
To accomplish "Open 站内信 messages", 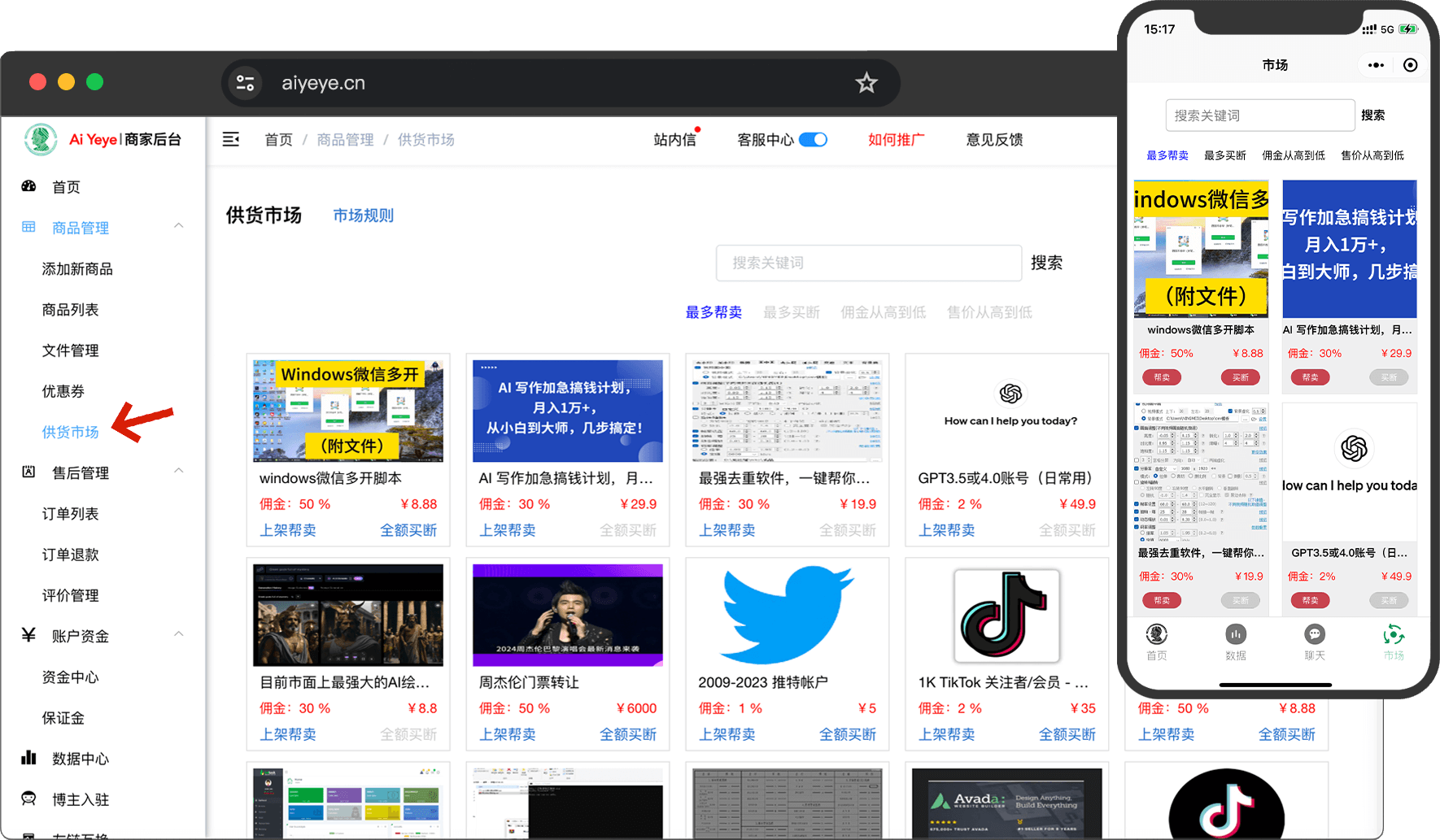I will click(x=674, y=139).
